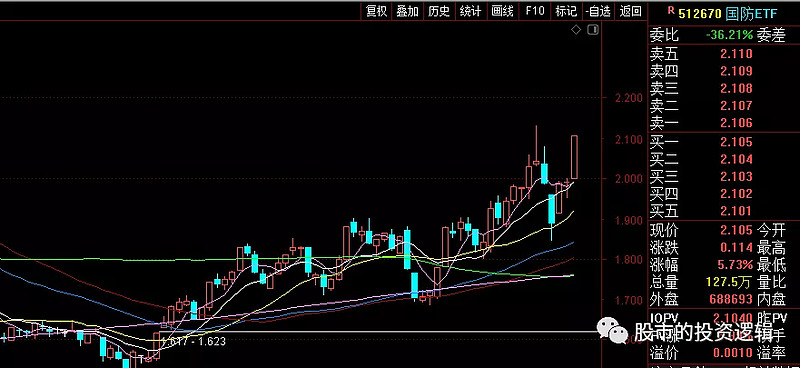800x368 pixels.
Task: Click the 卖五 ask price 2.110
Action: pyautogui.click(x=737, y=54)
